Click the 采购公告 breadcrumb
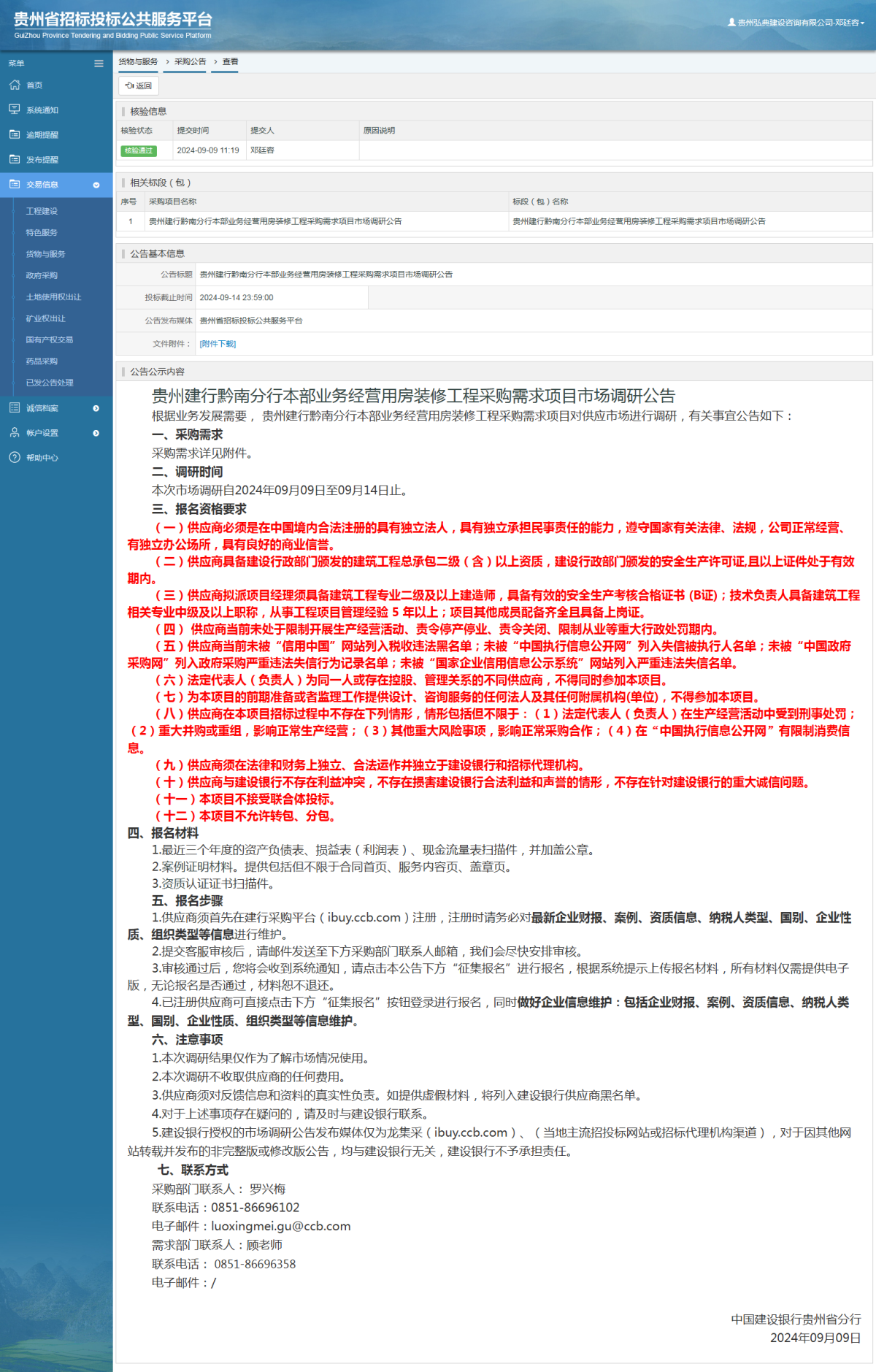Image resolution: width=876 pixels, height=1372 pixels. click(190, 62)
